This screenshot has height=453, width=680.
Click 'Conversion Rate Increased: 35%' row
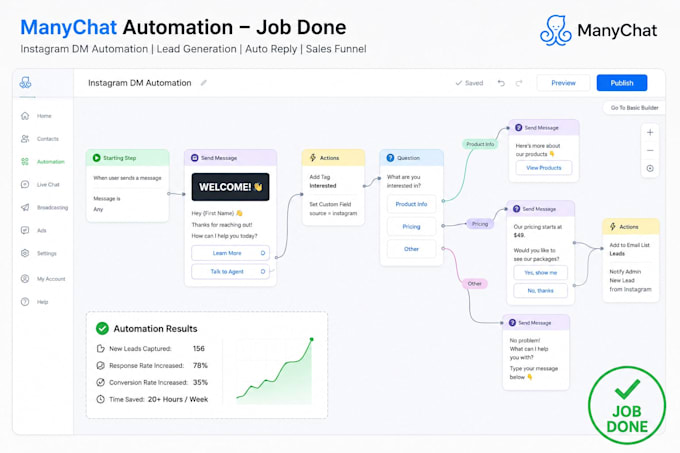click(x=152, y=382)
